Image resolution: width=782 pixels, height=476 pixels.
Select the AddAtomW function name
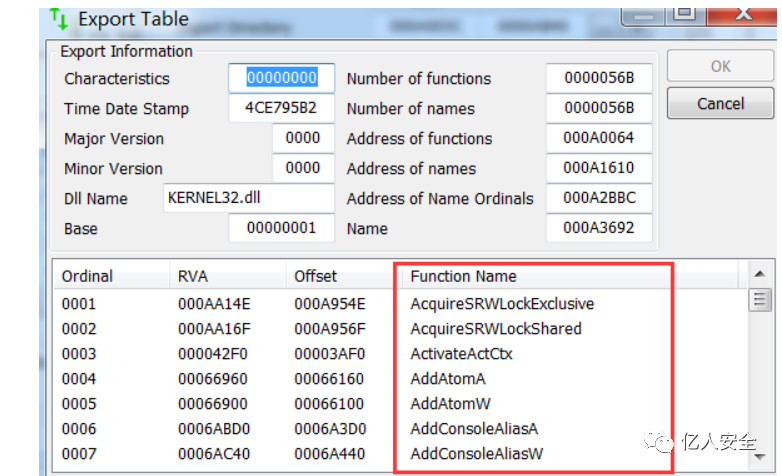(450, 404)
